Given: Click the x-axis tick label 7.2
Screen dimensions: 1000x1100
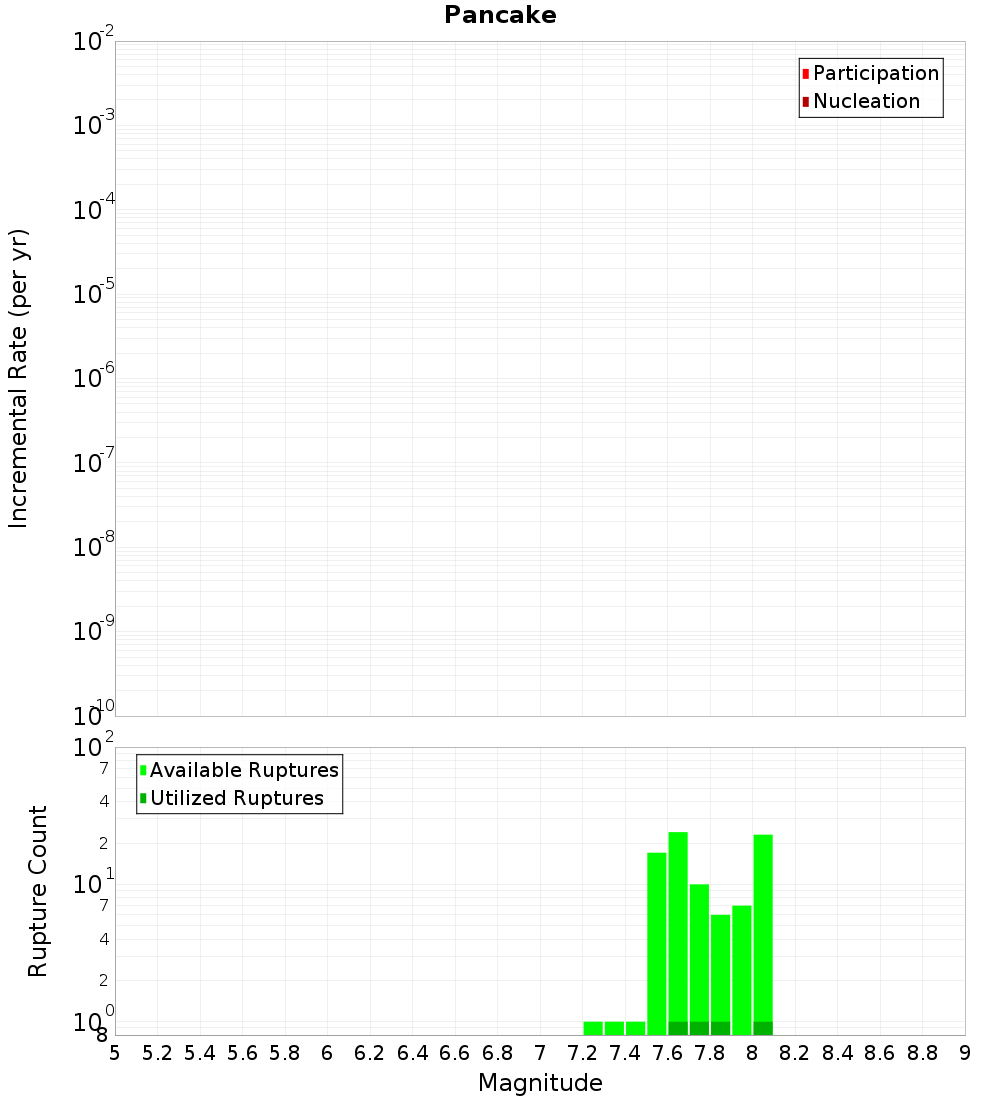Looking at the screenshot, I should click(582, 1053).
